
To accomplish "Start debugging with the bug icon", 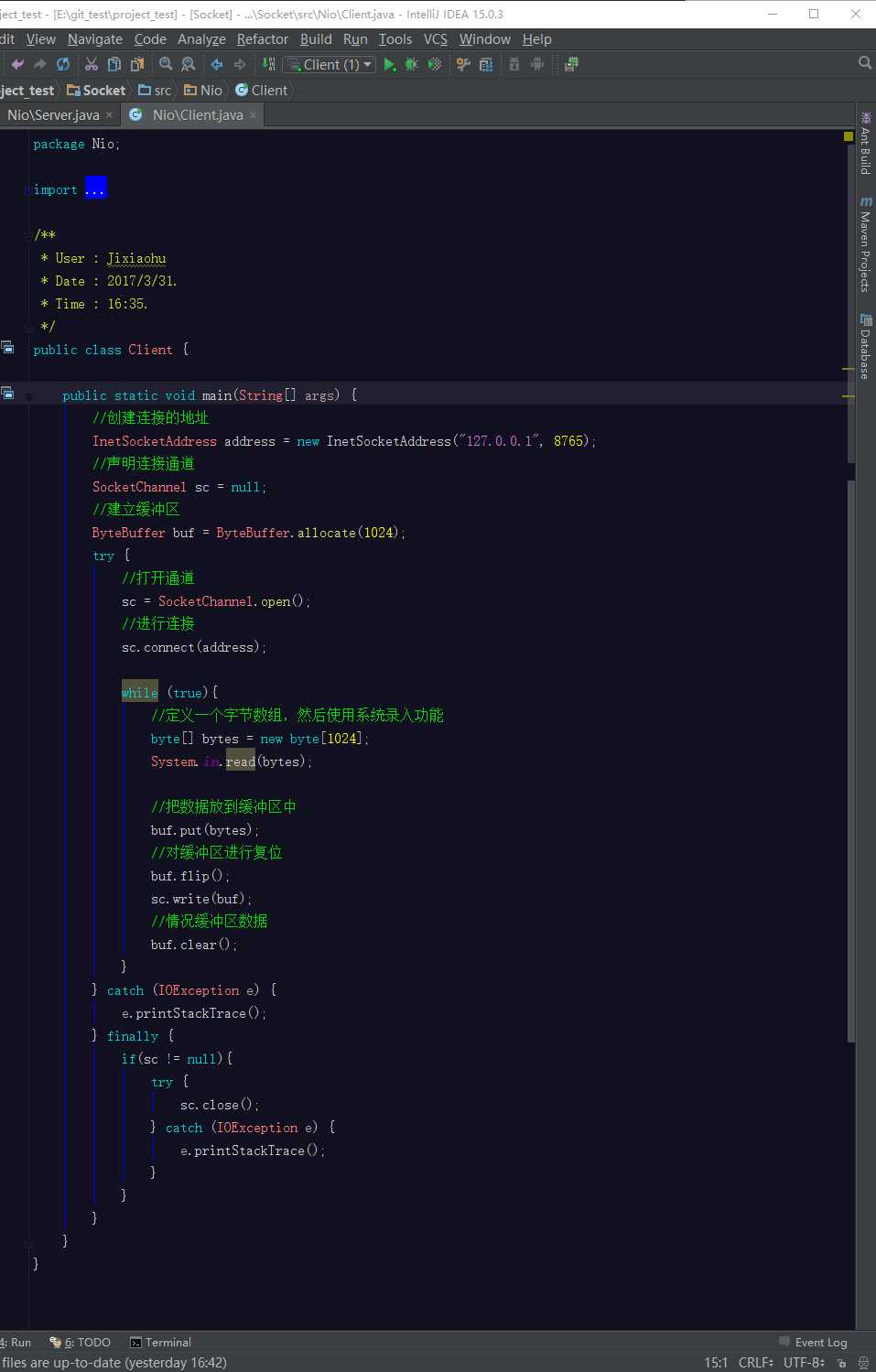I will click(412, 64).
